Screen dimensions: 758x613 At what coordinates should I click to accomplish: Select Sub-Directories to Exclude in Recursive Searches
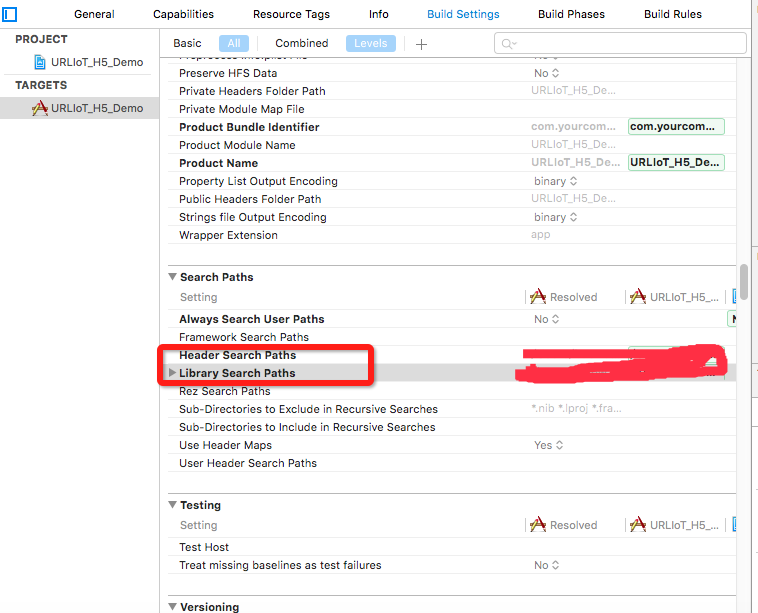[x=452, y=409]
